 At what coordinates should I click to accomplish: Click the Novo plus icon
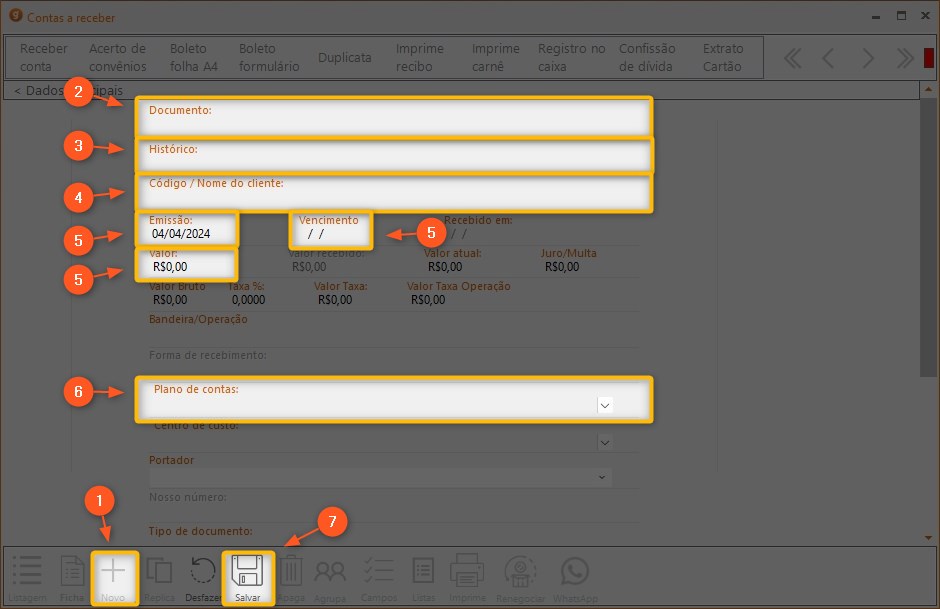114,572
